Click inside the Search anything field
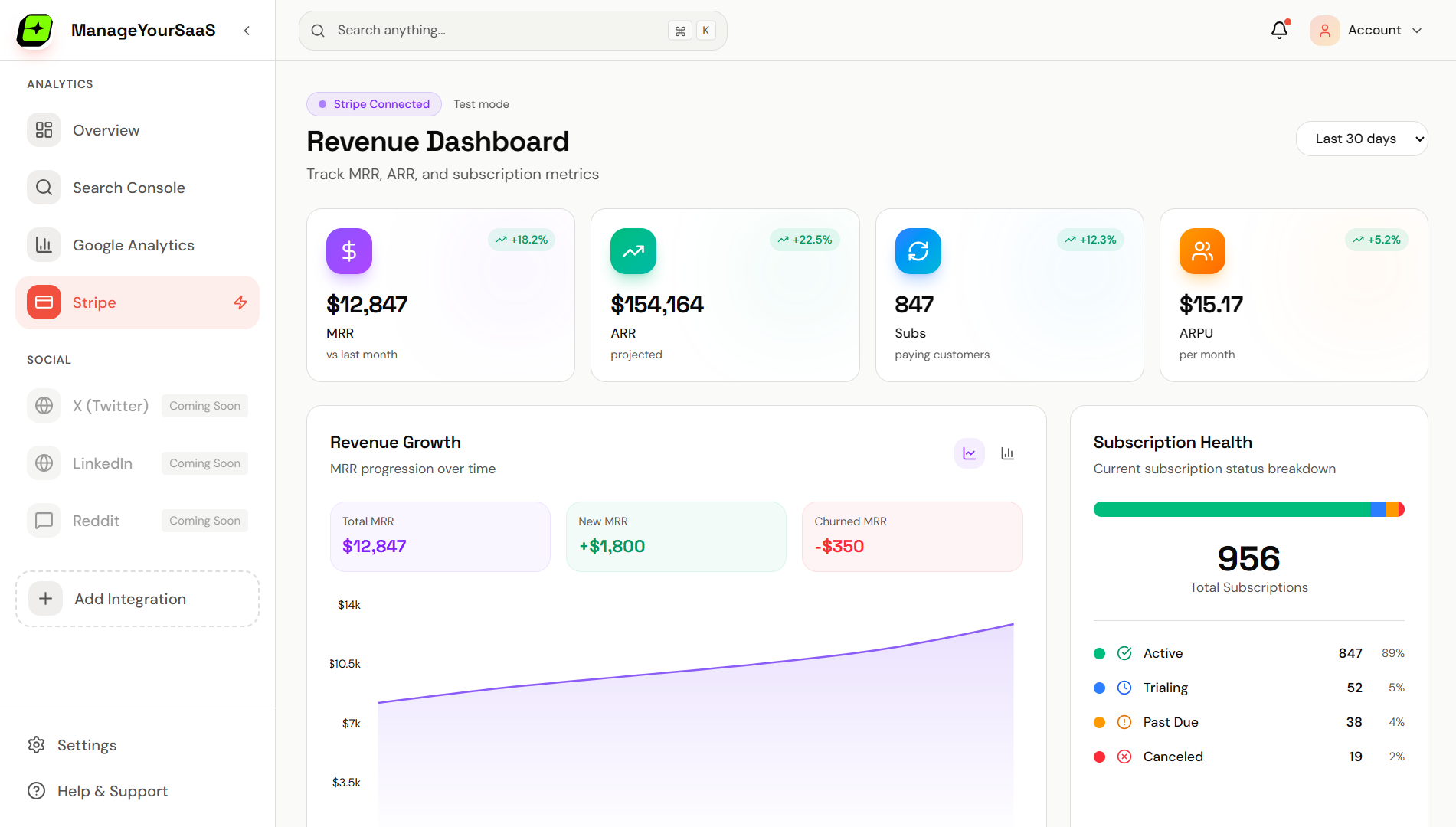Viewport: 1456px width, 827px height. (460, 30)
